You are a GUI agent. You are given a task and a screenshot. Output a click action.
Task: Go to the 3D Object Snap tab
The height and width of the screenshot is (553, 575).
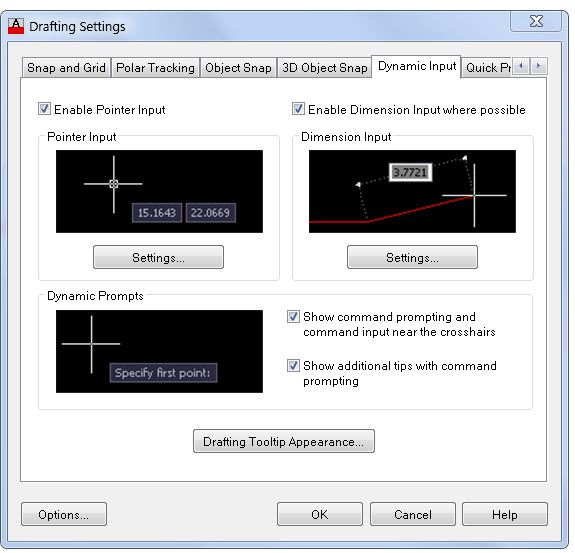click(x=325, y=68)
